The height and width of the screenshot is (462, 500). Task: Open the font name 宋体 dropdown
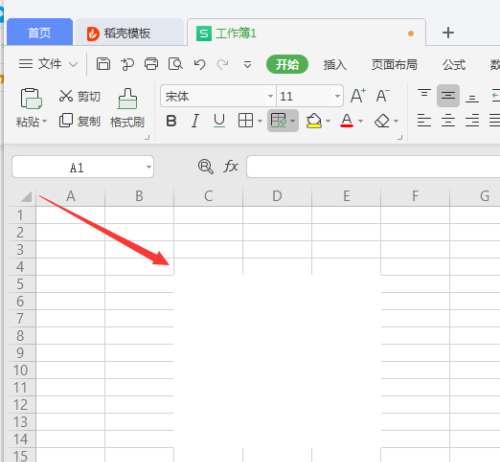(270, 96)
